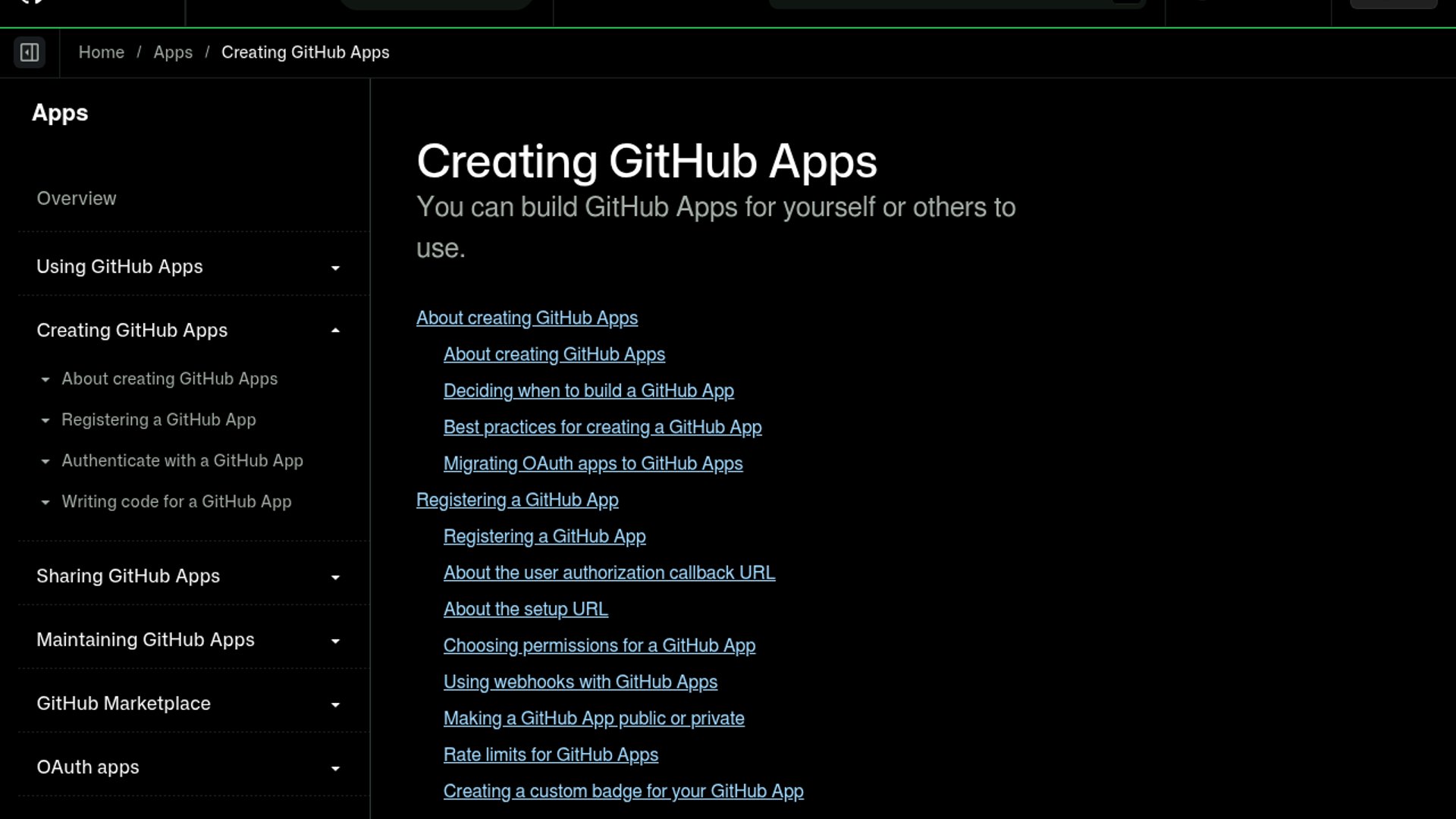This screenshot has height=819, width=1456.
Task: Open the Overview sidebar item
Action: [x=77, y=199]
